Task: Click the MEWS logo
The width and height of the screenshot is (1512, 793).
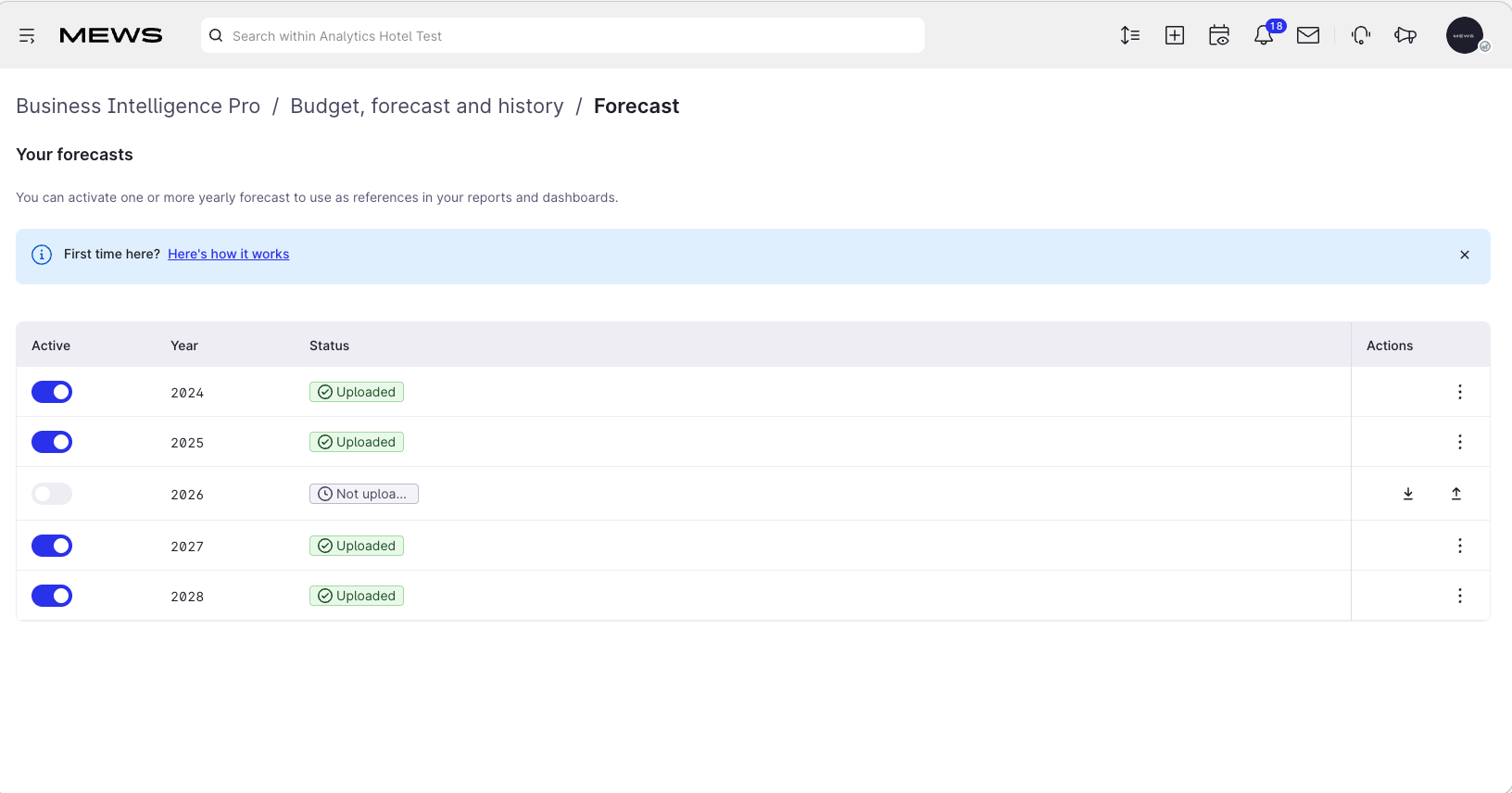Action: click(111, 35)
